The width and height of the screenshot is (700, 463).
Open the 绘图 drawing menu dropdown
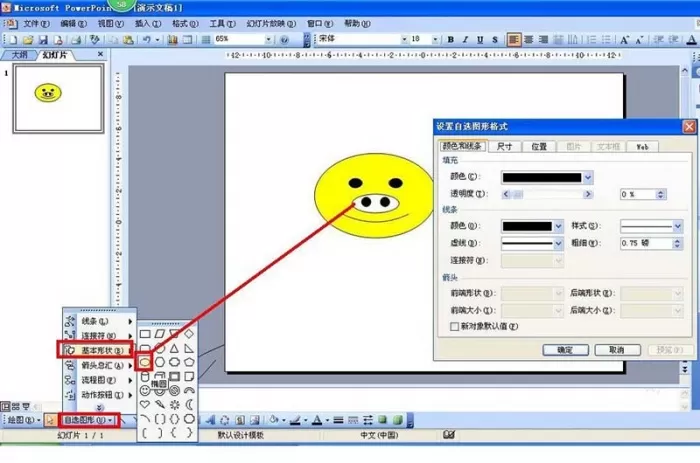23,420
